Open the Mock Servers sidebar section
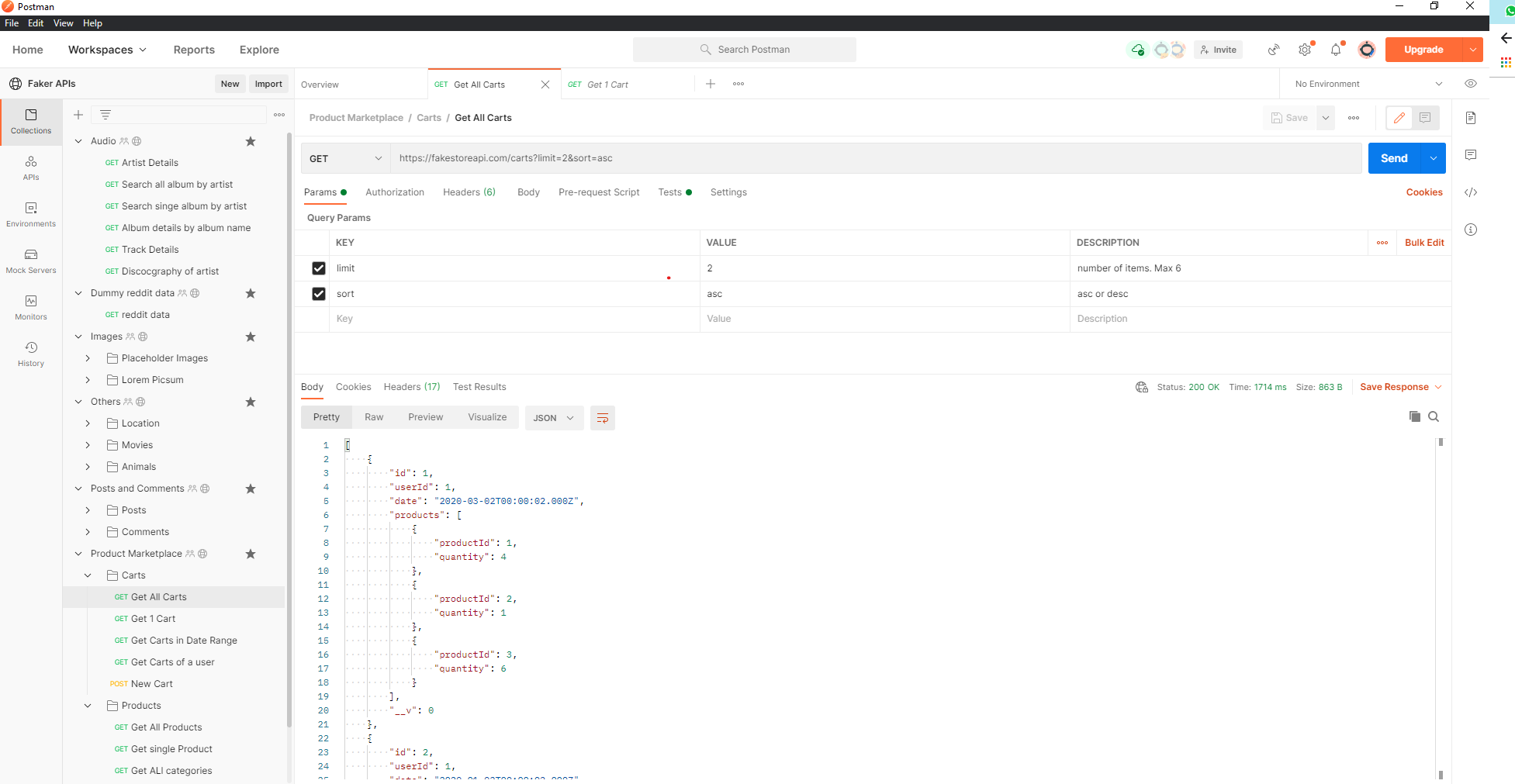Viewport: 1515px width, 784px height. click(x=31, y=261)
